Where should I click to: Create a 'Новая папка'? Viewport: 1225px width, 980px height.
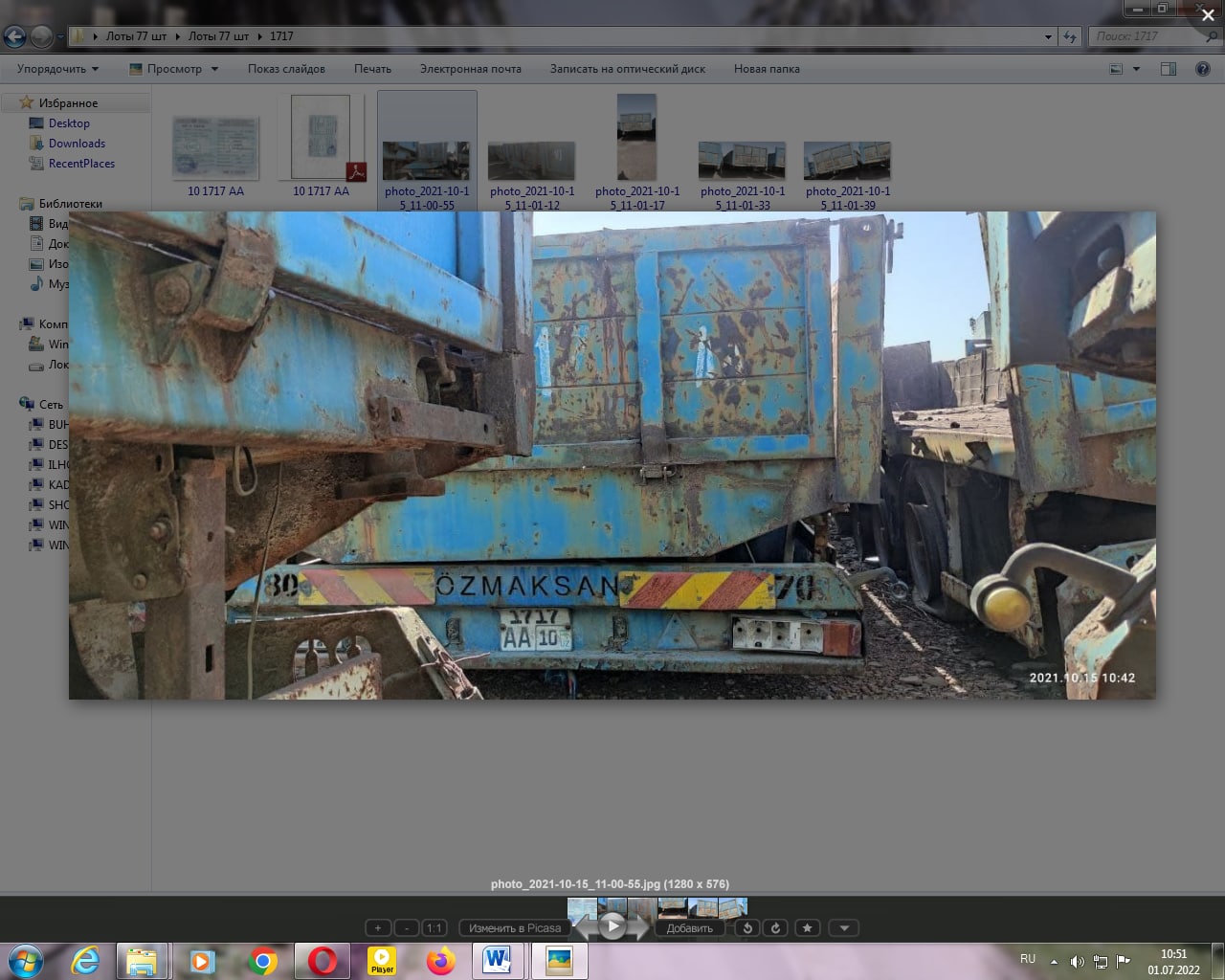[x=767, y=69]
